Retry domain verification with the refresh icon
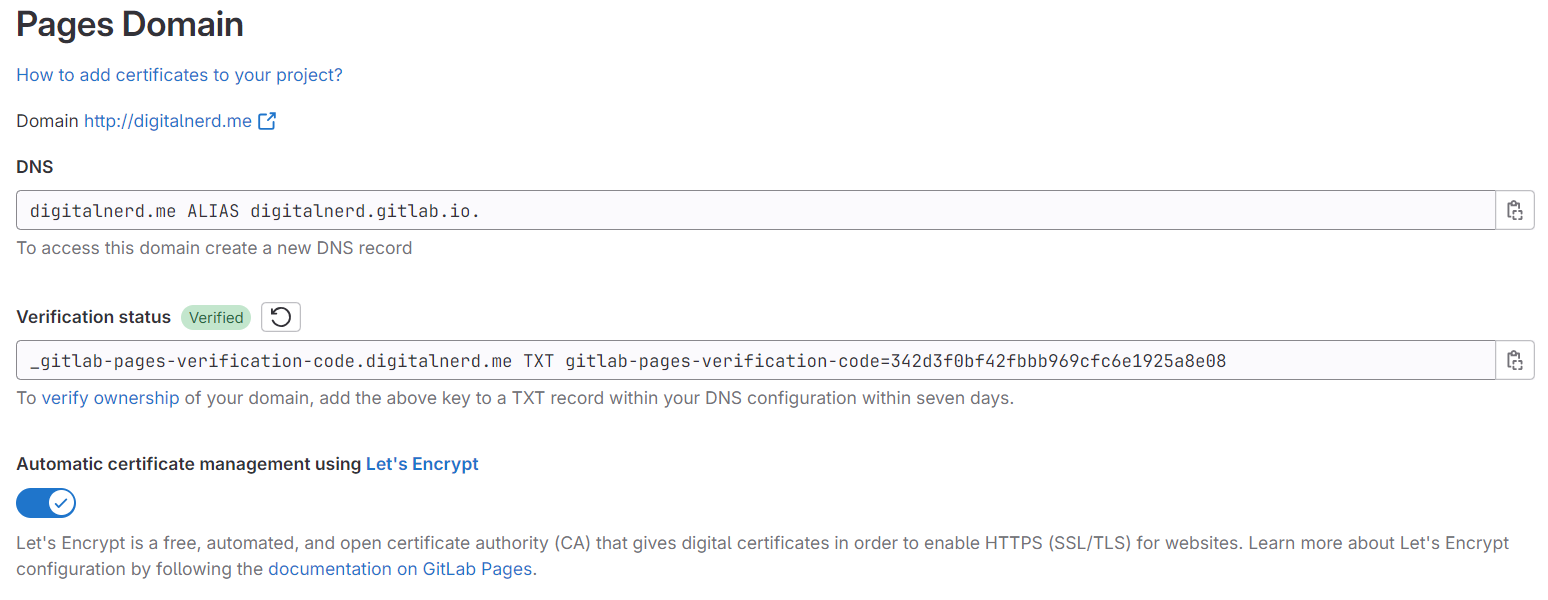The image size is (1548, 600). pyautogui.click(x=281, y=317)
